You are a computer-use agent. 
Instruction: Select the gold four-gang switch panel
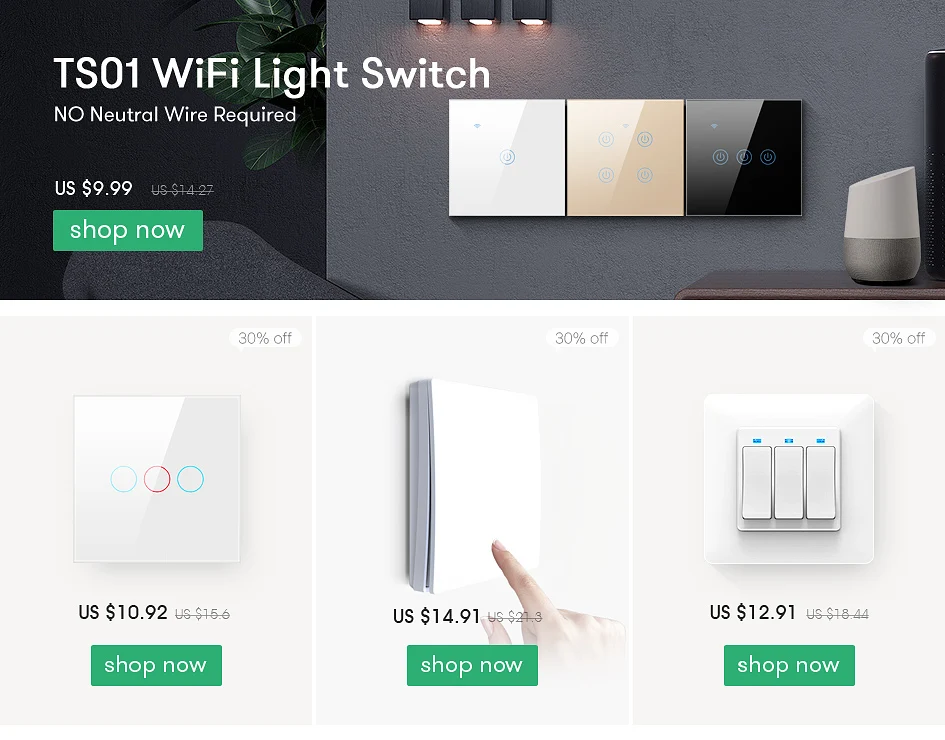point(625,157)
